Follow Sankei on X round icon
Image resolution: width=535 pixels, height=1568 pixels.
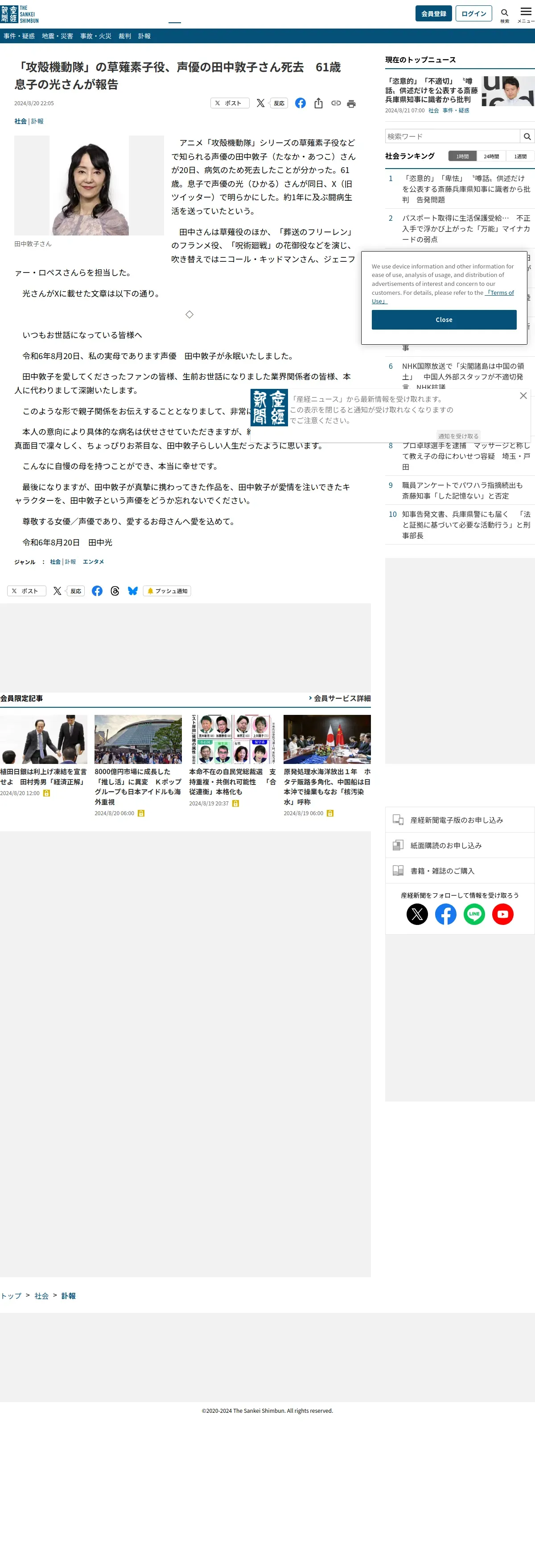(x=417, y=914)
